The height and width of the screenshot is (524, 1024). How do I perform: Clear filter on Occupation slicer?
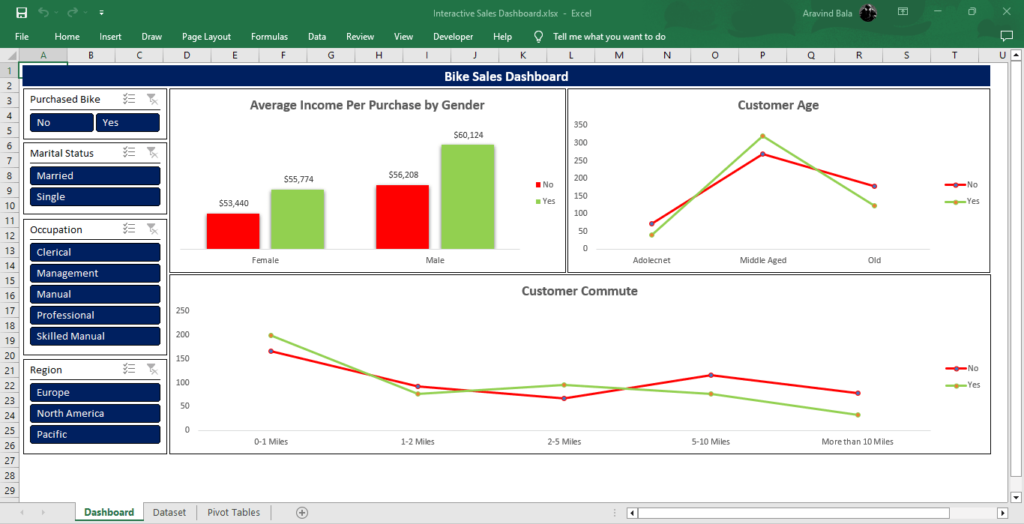(152, 229)
